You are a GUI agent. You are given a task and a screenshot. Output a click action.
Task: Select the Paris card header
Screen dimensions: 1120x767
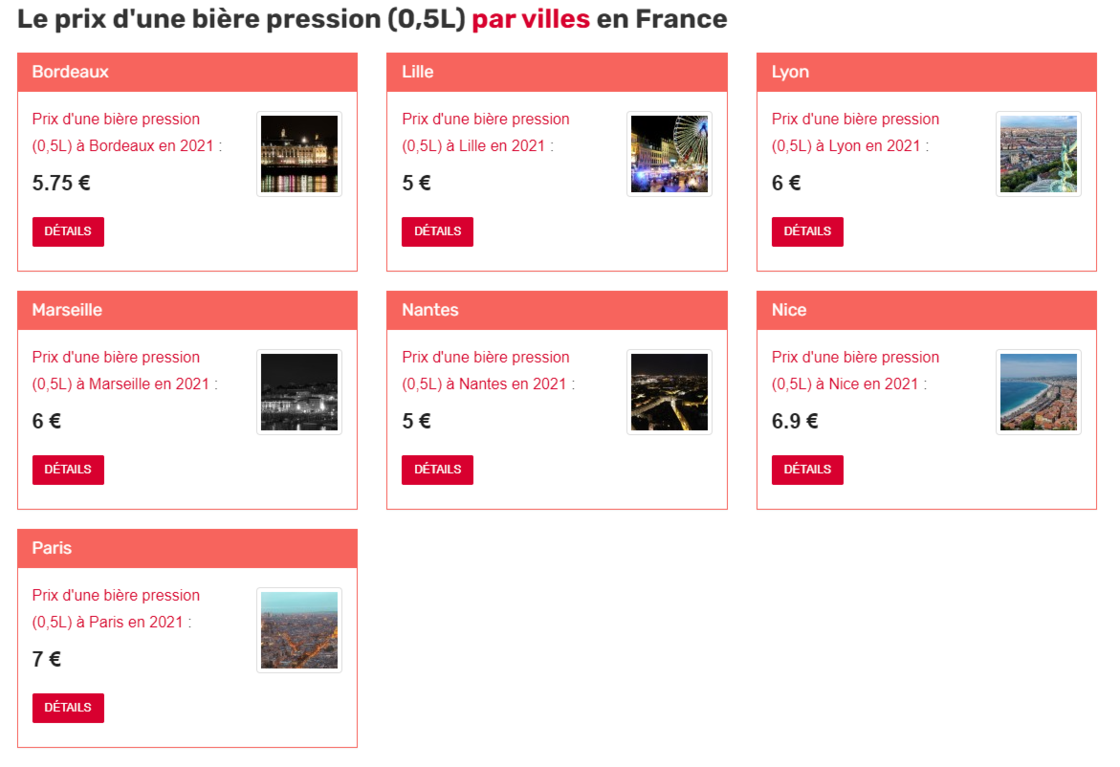pyautogui.click(x=187, y=548)
